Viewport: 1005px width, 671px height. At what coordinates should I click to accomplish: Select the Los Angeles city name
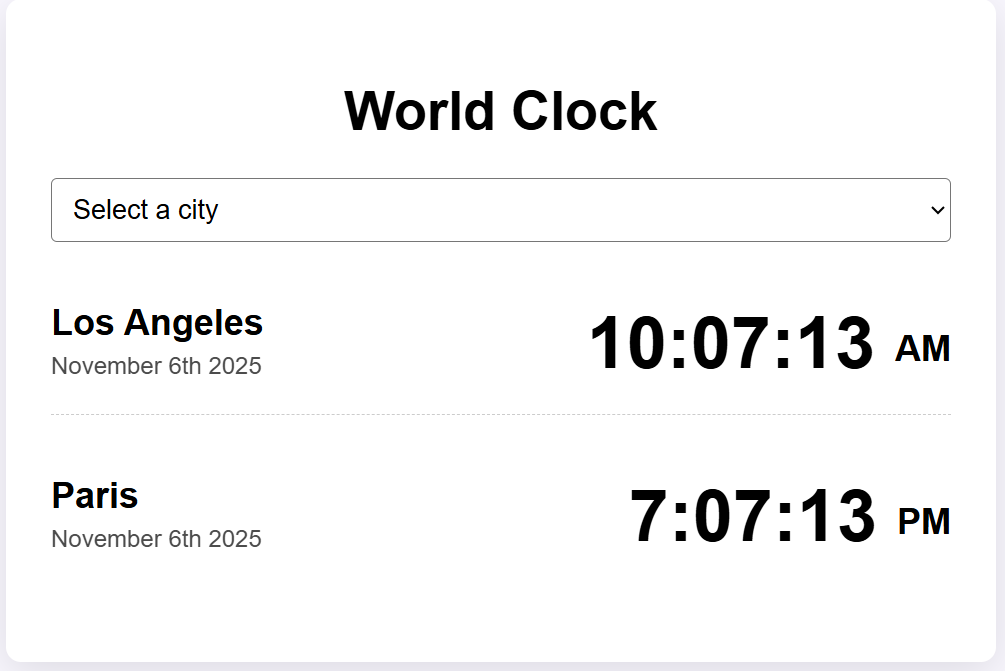157,323
